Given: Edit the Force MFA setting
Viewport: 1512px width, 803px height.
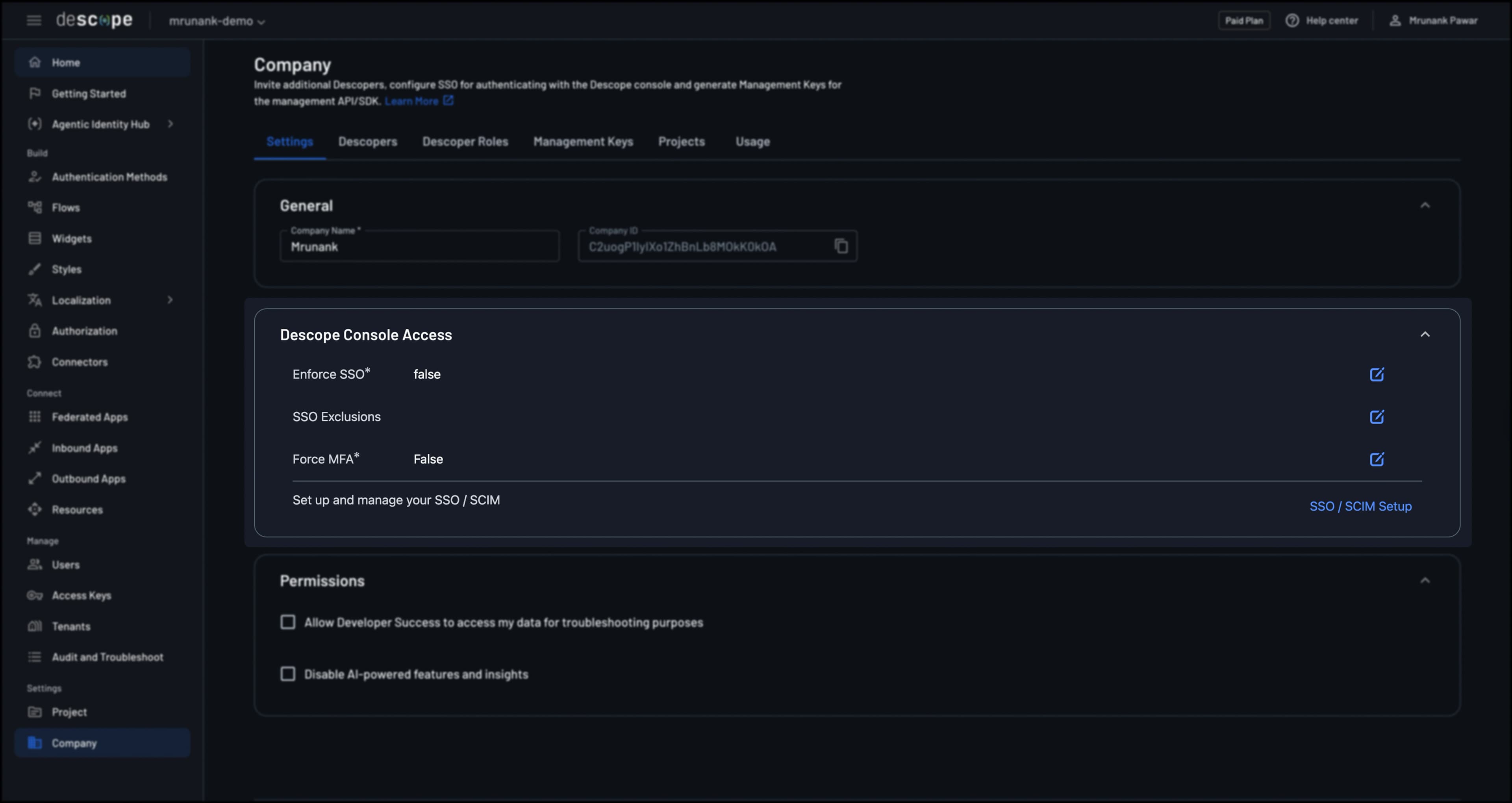Looking at the screenshot, I should pyautogui.click(x=1377, y=459).
